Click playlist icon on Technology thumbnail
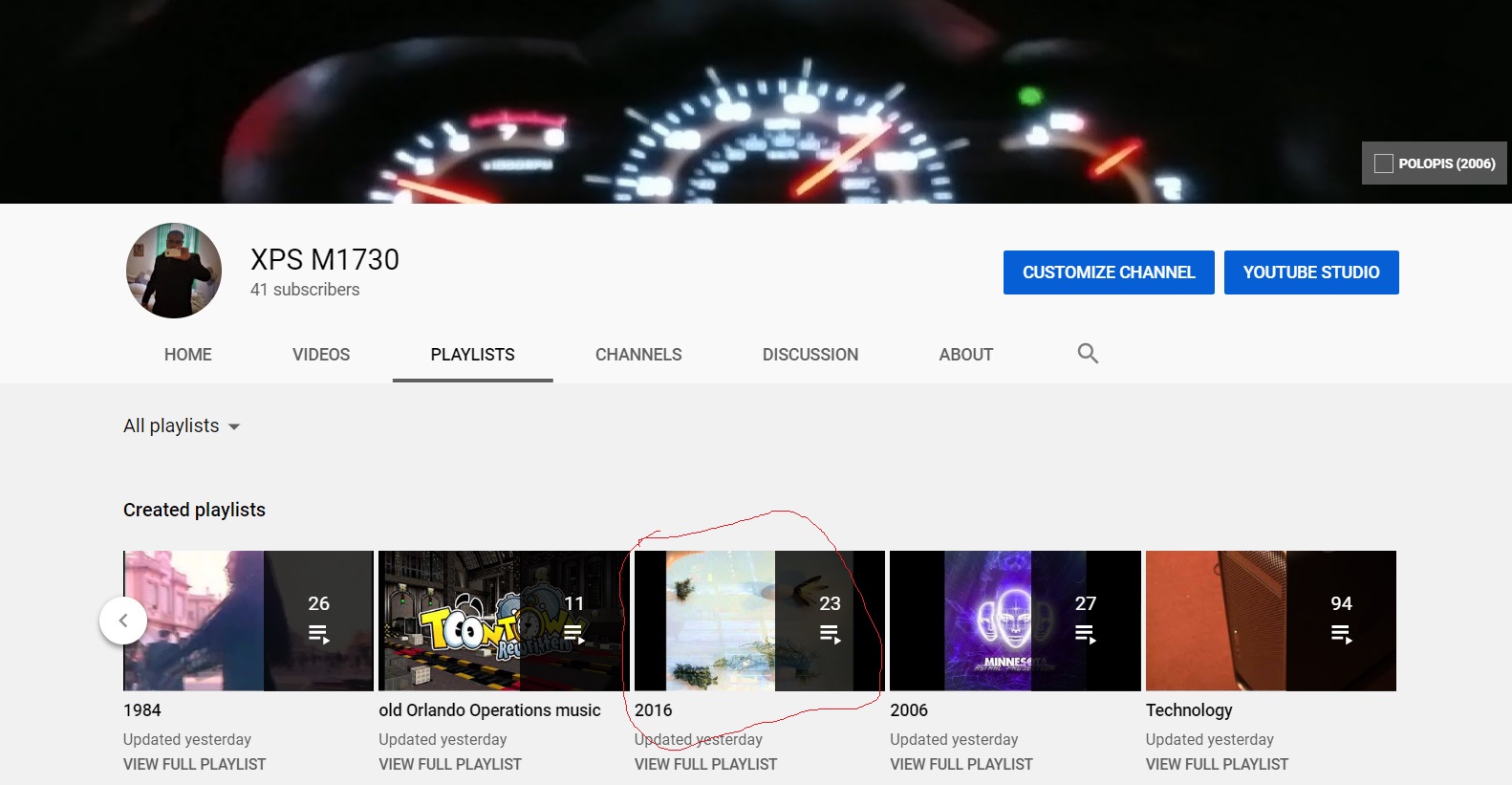 pyautogui.click(x=1342, y=634)
